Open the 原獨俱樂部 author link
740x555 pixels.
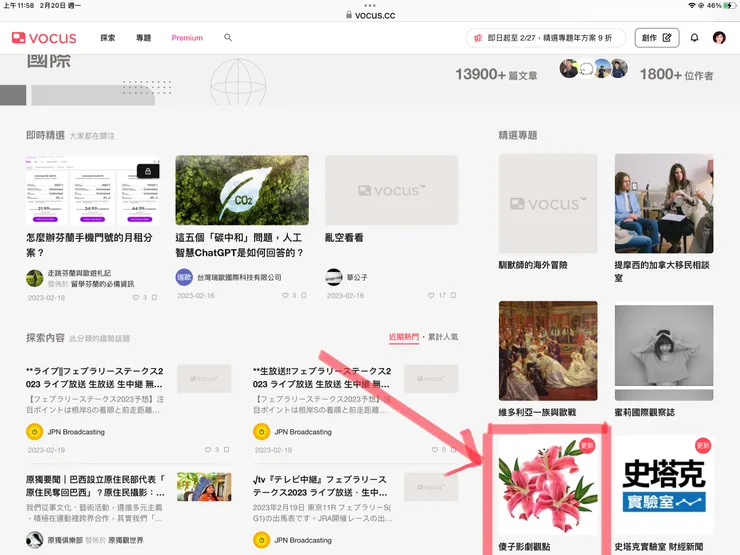point(65,540)
